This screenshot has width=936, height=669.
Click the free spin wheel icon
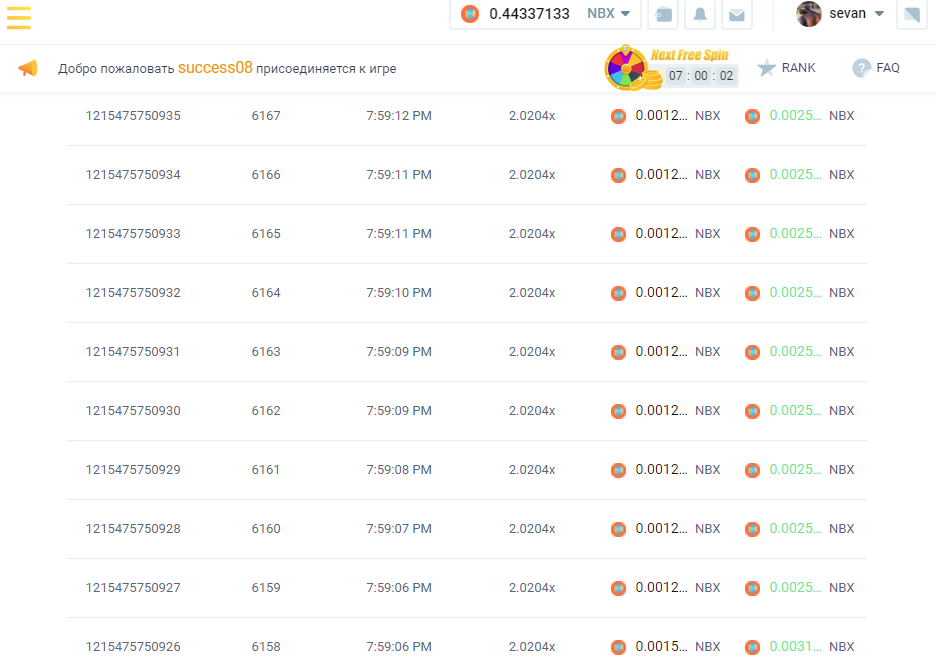tap(626, 68)
